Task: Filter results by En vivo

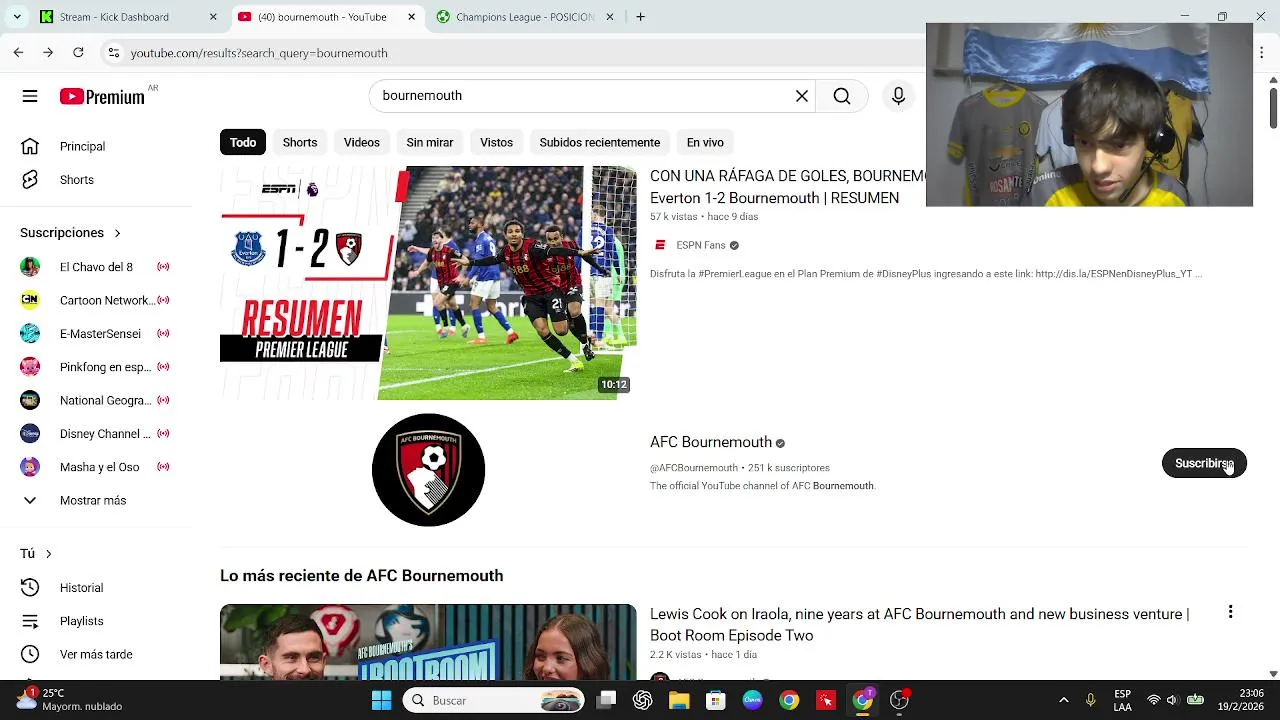Action: coord(705,142)
